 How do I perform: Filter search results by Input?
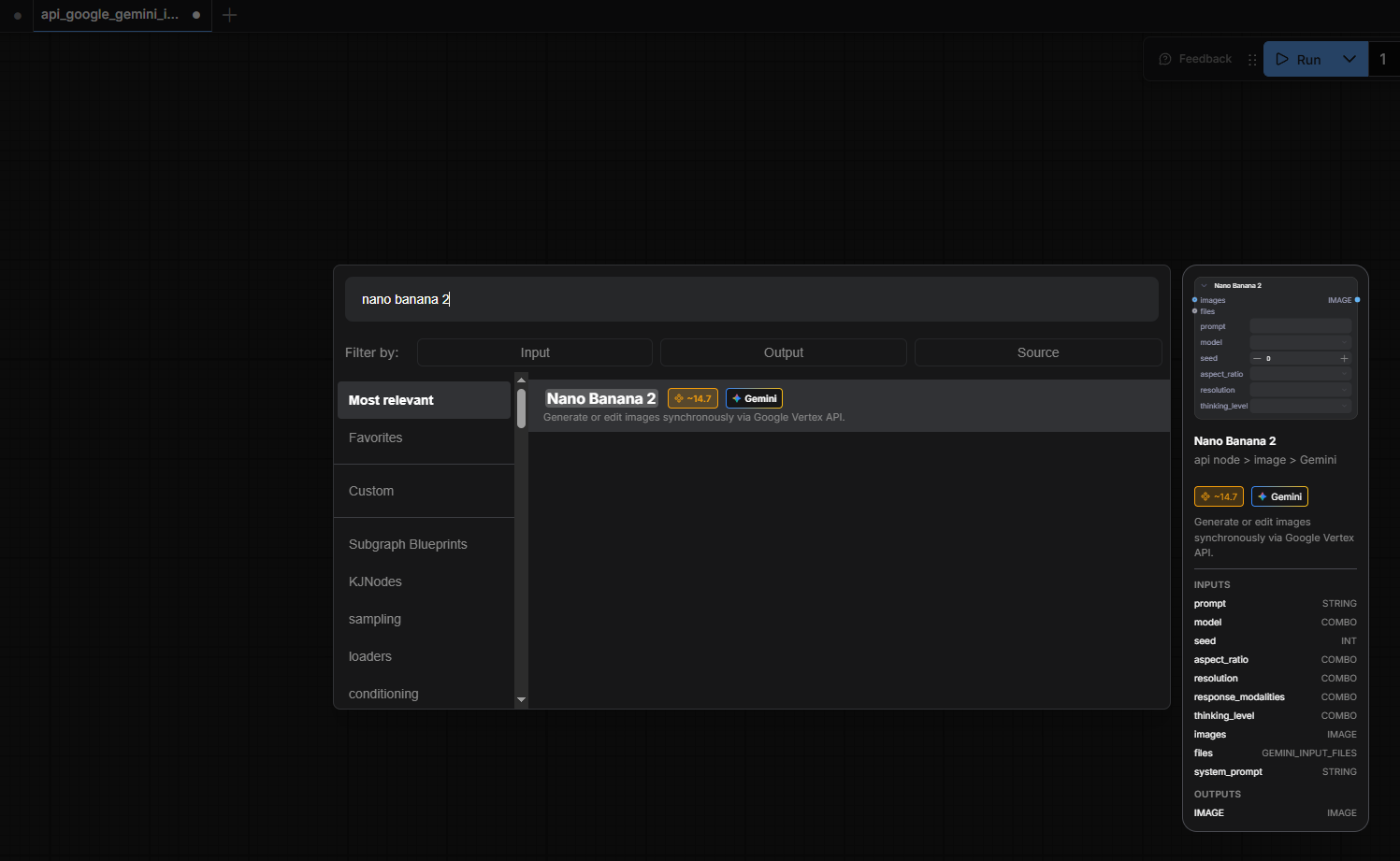pyautogui.click(x=535, y=352)
